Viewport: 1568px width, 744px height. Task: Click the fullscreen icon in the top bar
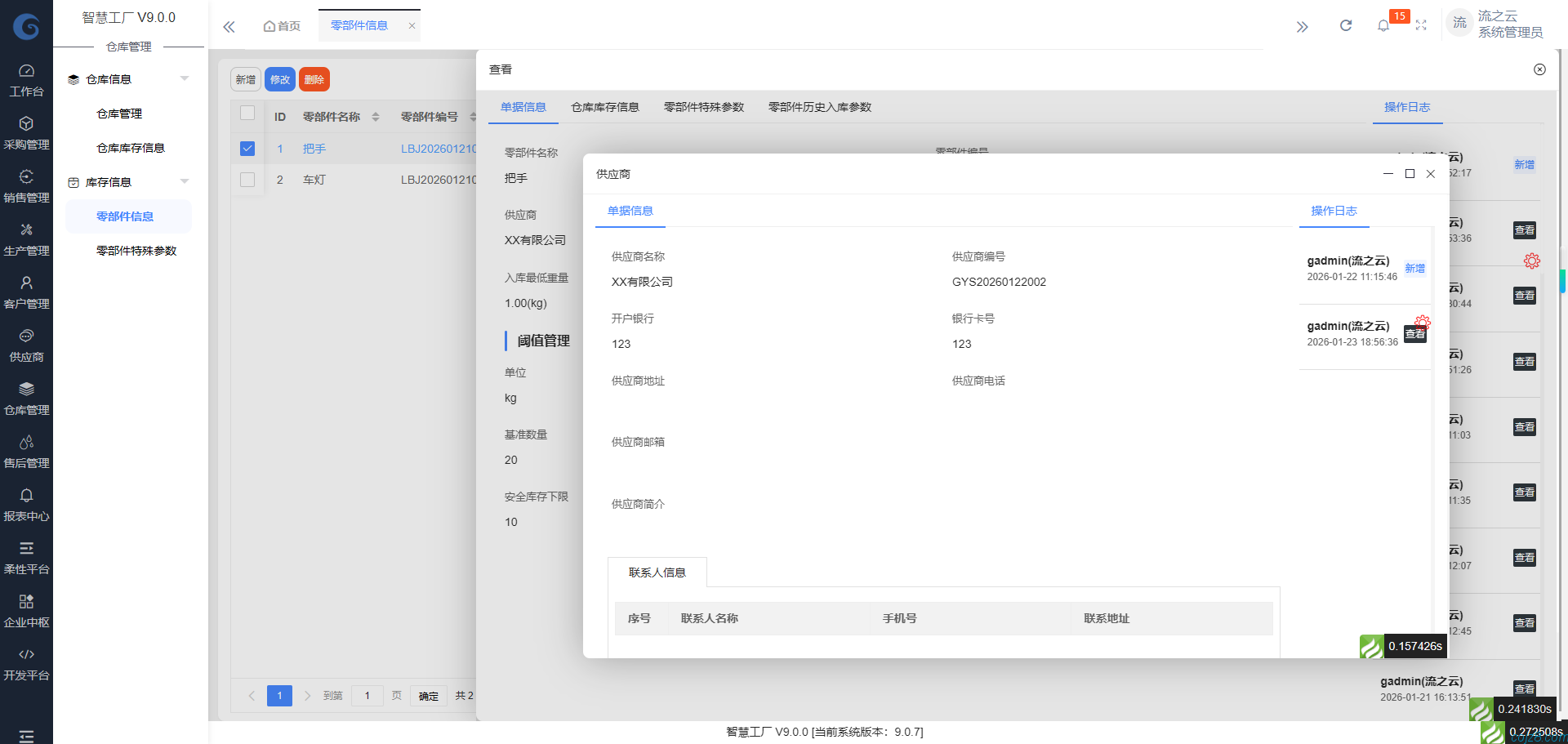click(x=1421, y=25)
